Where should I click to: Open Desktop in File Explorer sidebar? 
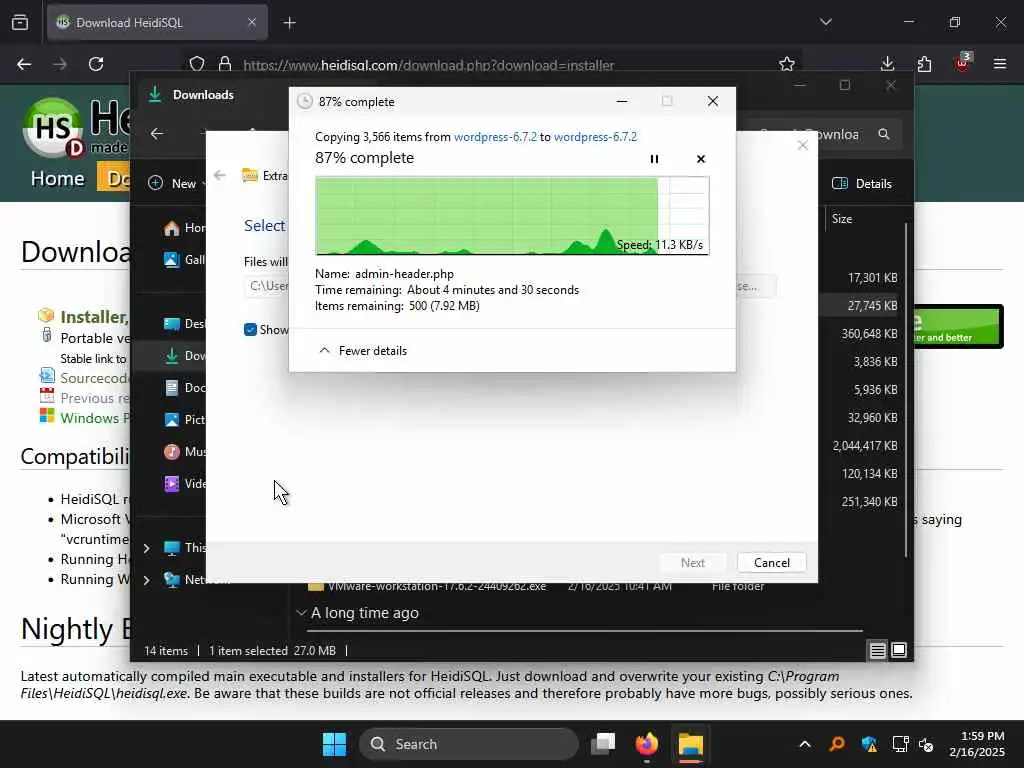(x=184, y=323)
